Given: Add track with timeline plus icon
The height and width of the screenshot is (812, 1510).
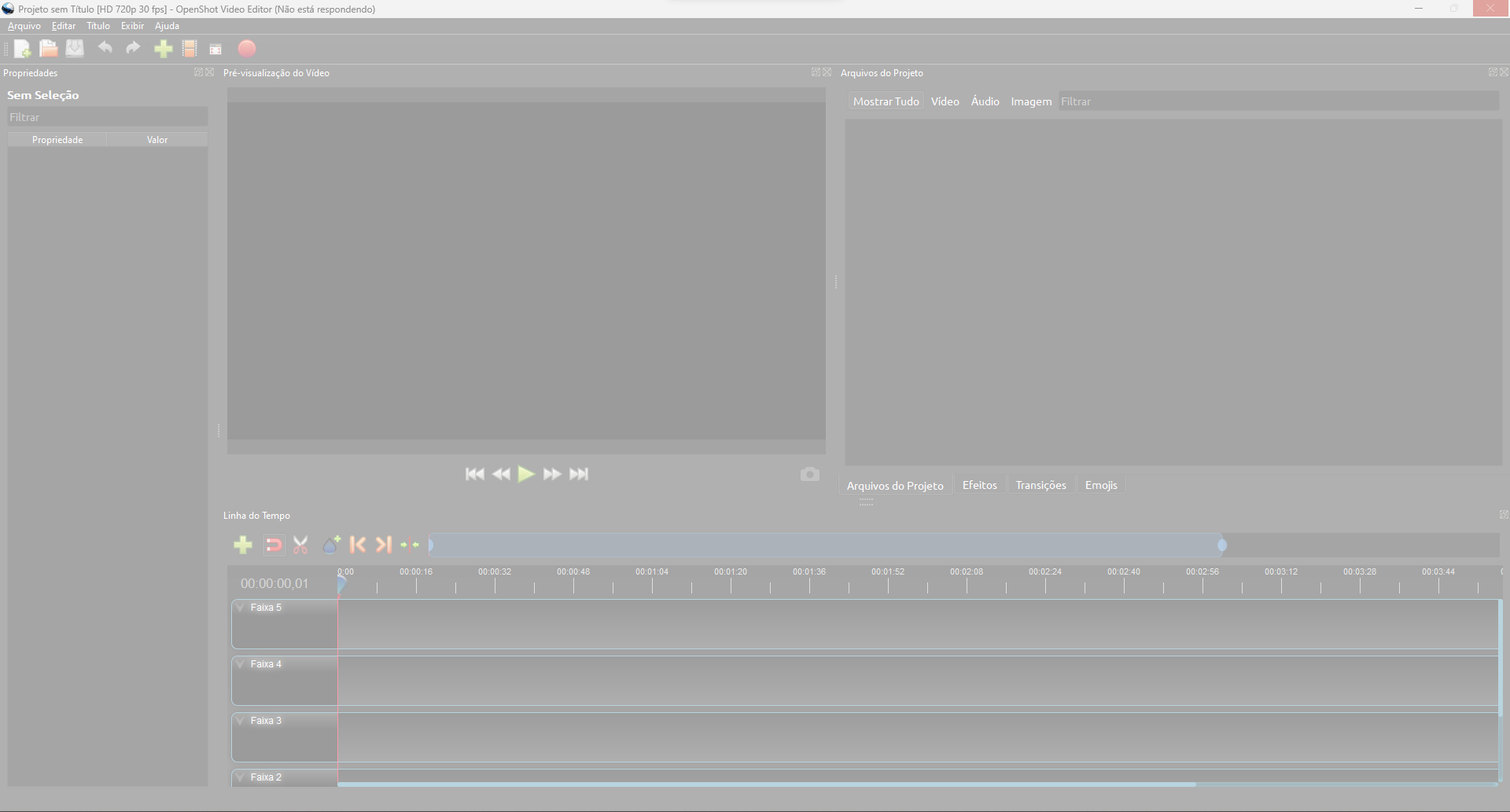Looking at the screenshot, I should [243, 545].
